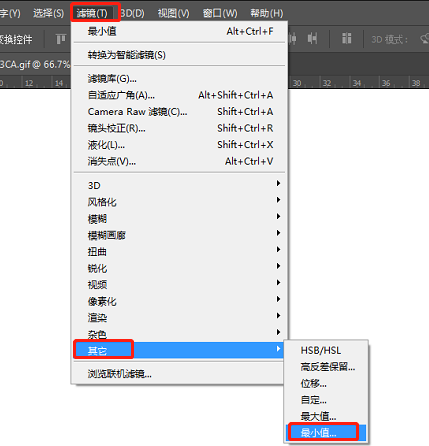Open the 窗口(W) menu
Screen dimensions: 429x446
click(220, 13)
